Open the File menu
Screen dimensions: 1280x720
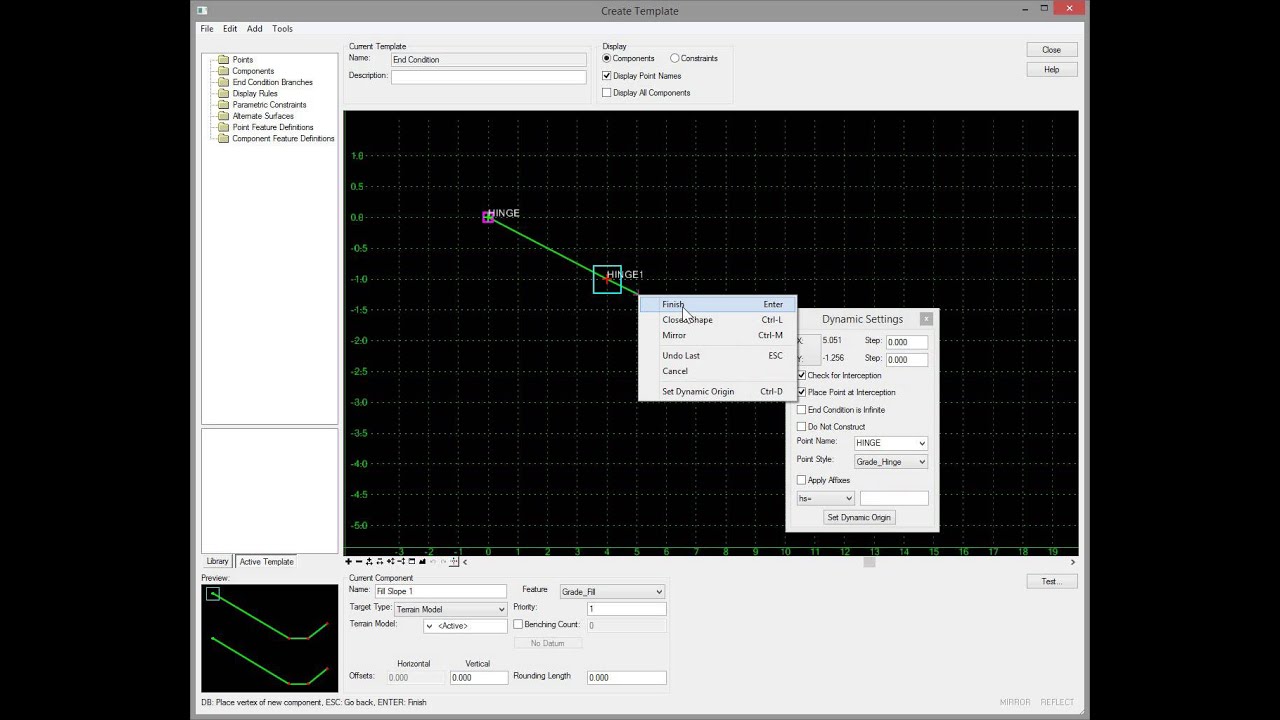(x=207, y=29)
